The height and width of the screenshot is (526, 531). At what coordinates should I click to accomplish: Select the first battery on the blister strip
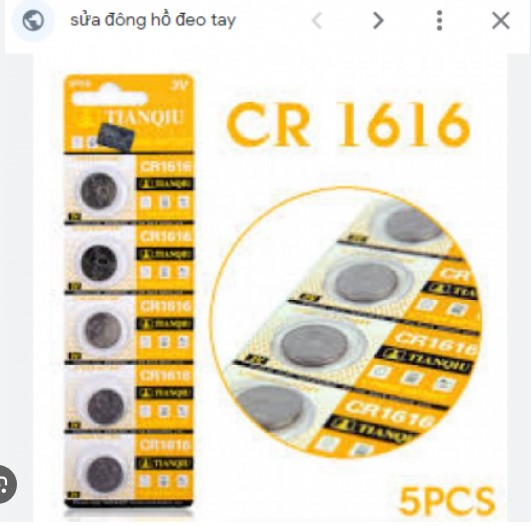[x=99, y=190]
